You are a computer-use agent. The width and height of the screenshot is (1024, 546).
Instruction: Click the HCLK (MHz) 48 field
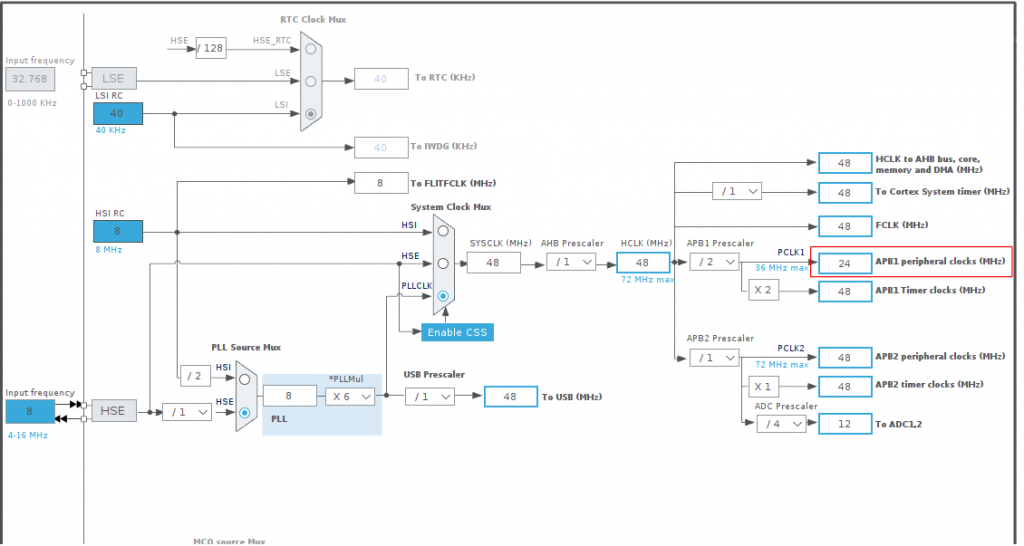tap(643, 263)
